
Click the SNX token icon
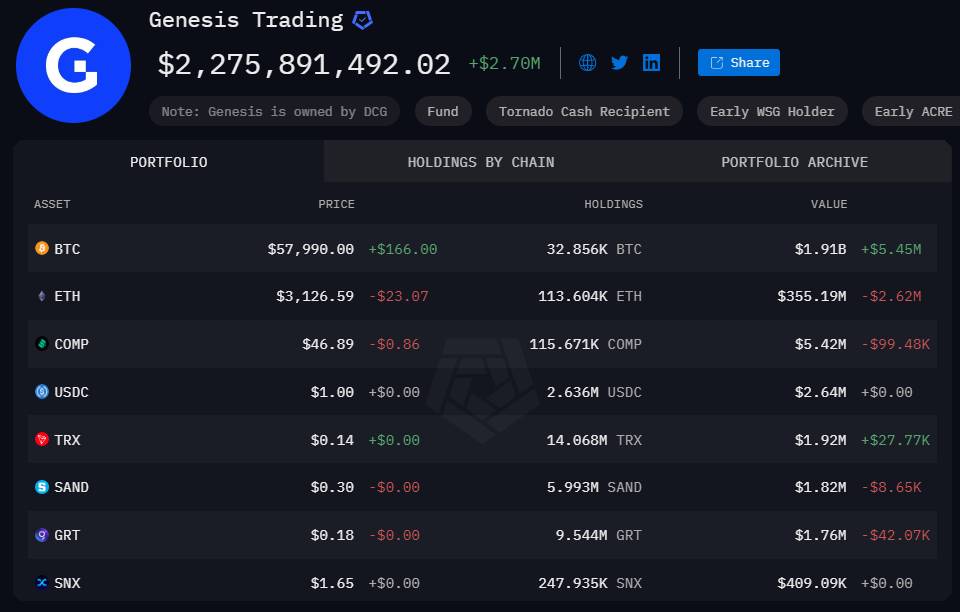[x=42, y=582]
